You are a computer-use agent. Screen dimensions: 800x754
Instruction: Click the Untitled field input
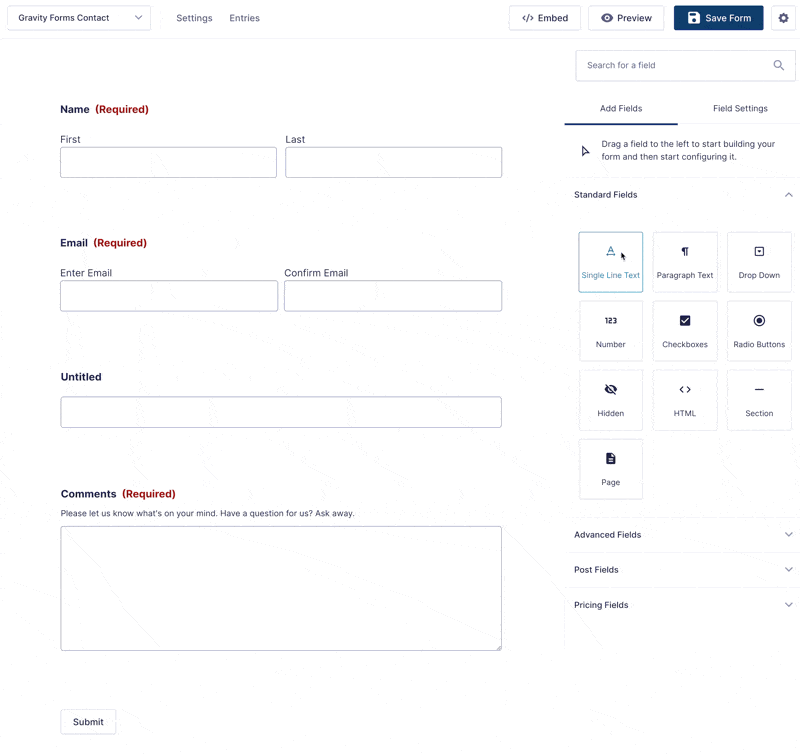281,412
